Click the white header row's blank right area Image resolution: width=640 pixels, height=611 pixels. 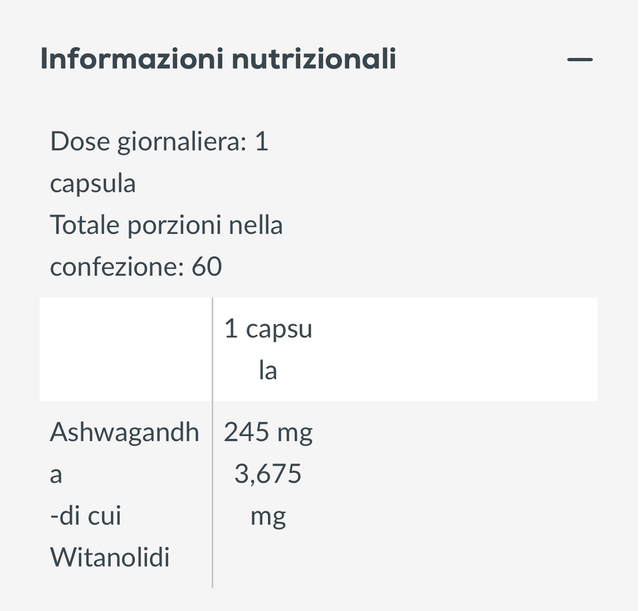pos(460,349)
